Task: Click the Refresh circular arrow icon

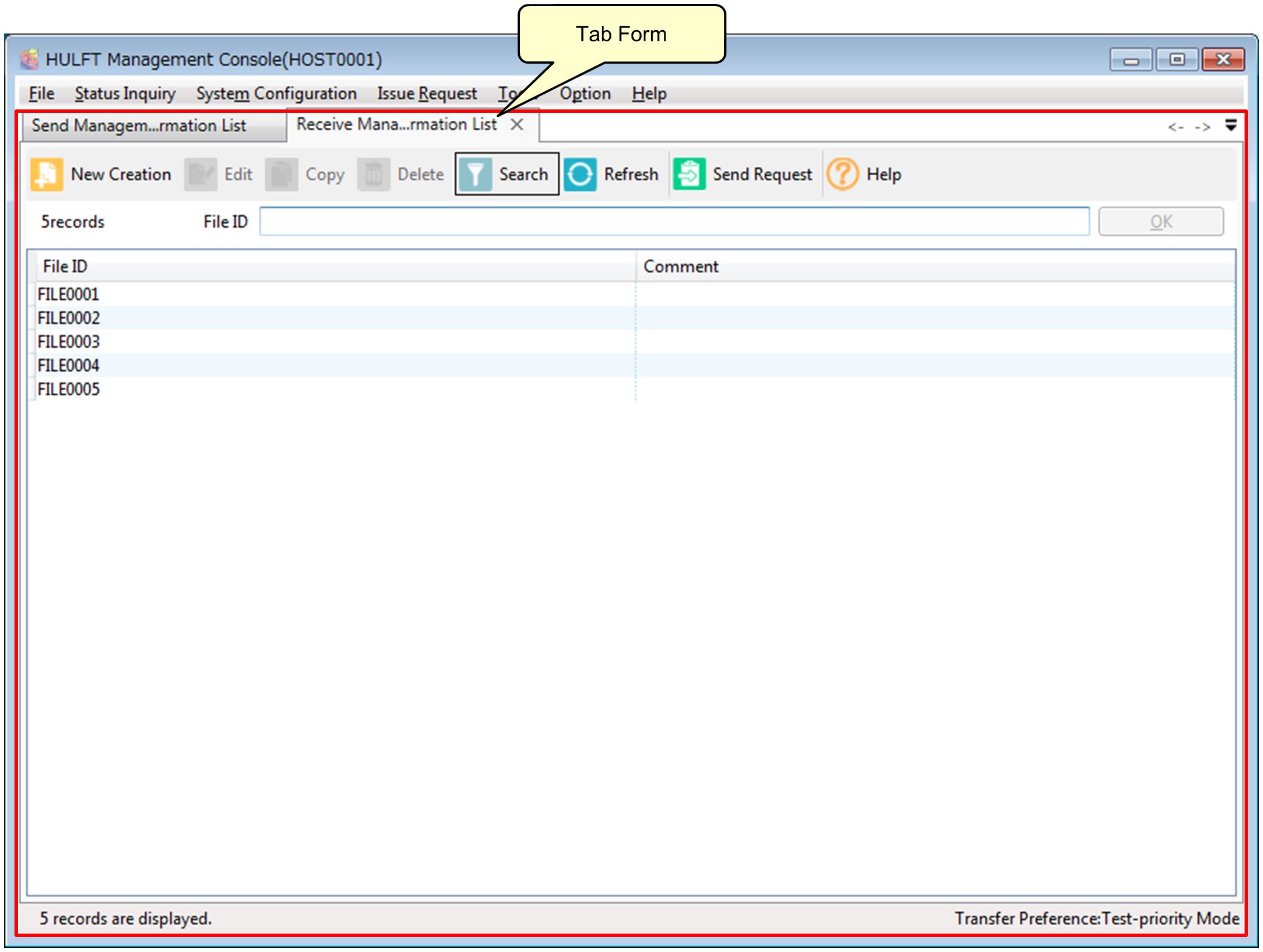Action: coord(580,174)
